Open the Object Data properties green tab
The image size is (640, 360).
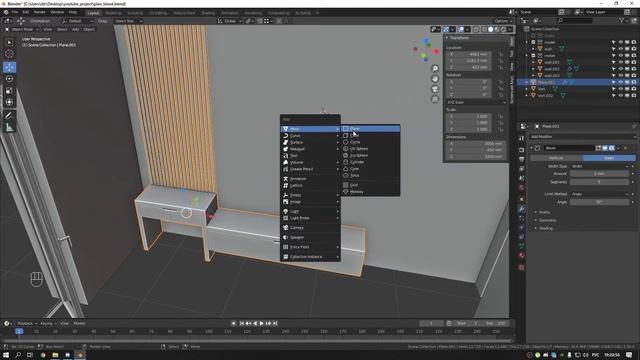tap(522, 246)
